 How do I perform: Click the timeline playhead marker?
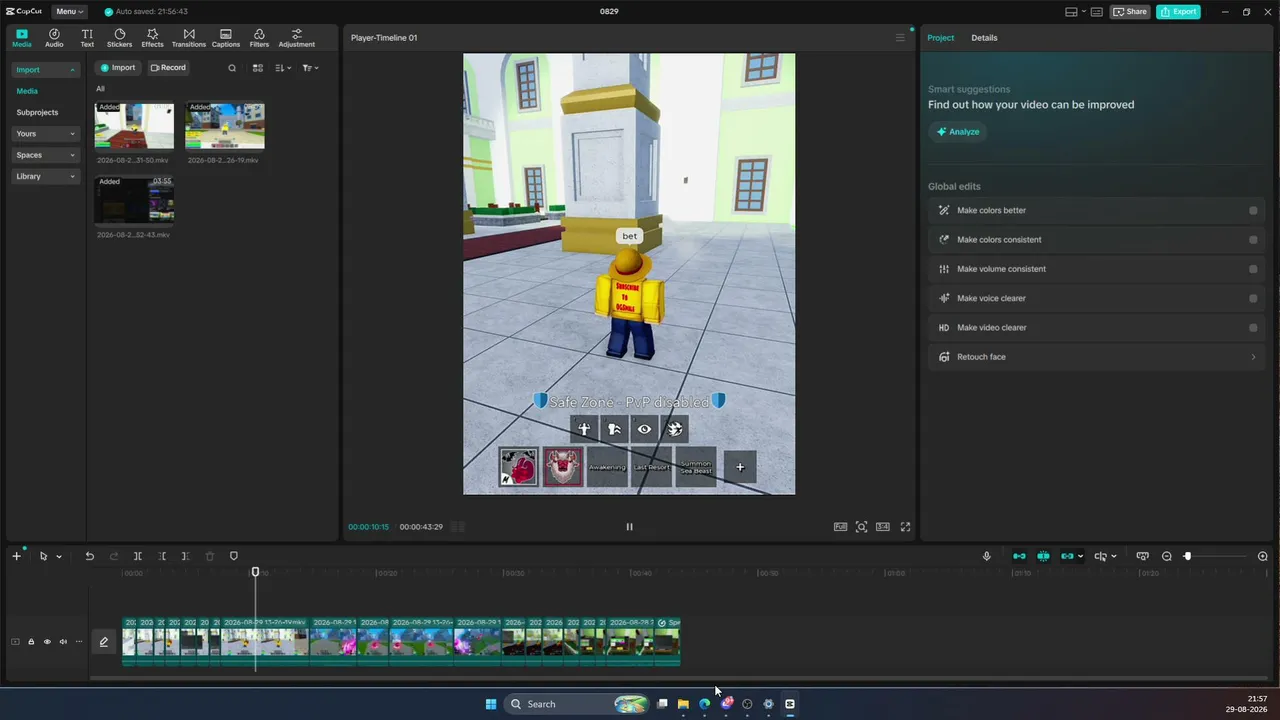pos(255,572)
